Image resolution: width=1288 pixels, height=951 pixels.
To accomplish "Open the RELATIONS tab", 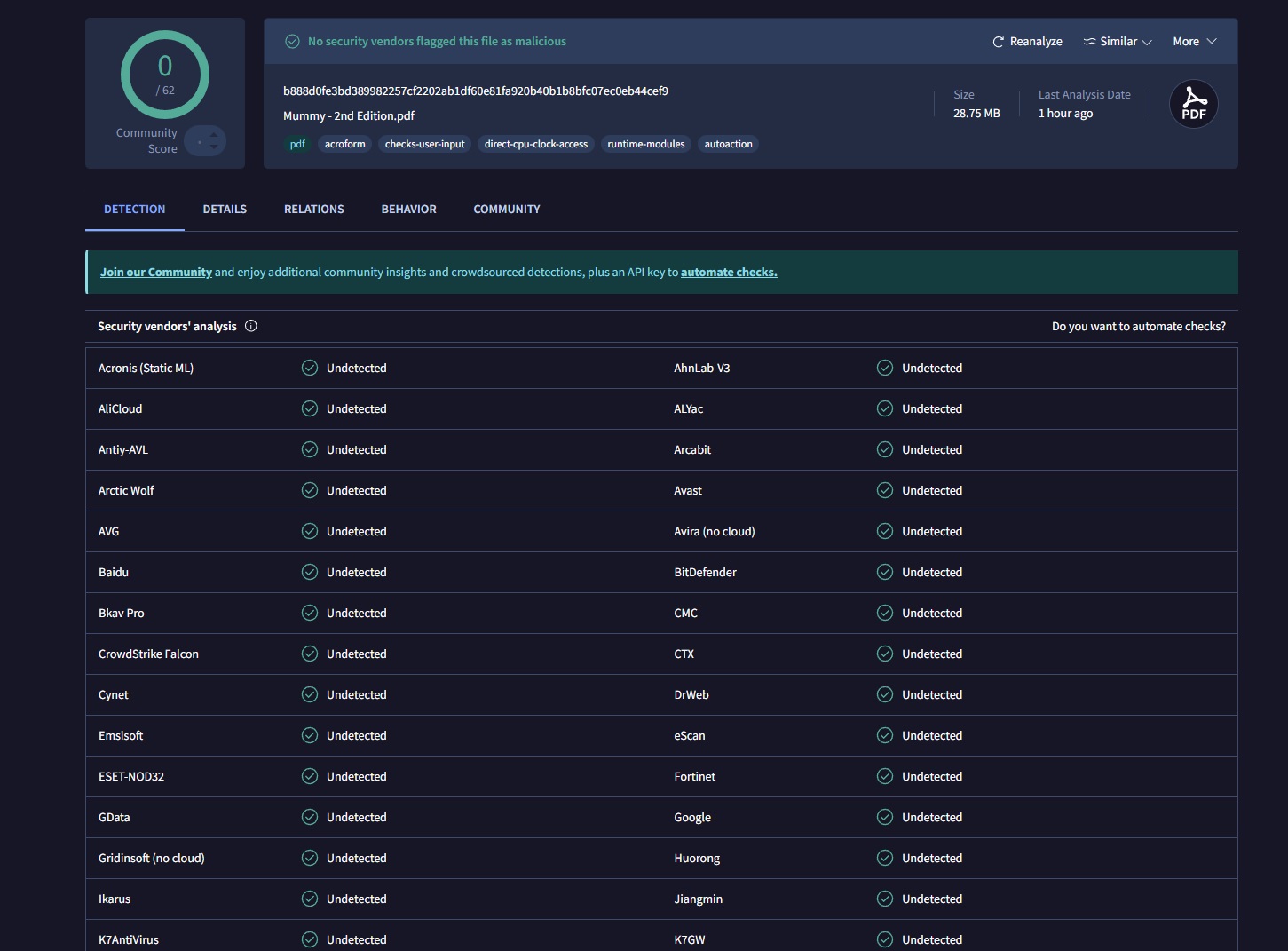I will click(x=314, y=210).
